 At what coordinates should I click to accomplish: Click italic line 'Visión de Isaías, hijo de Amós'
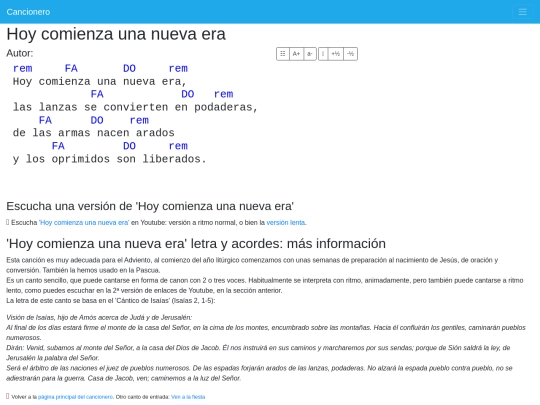tap(99, 318)
